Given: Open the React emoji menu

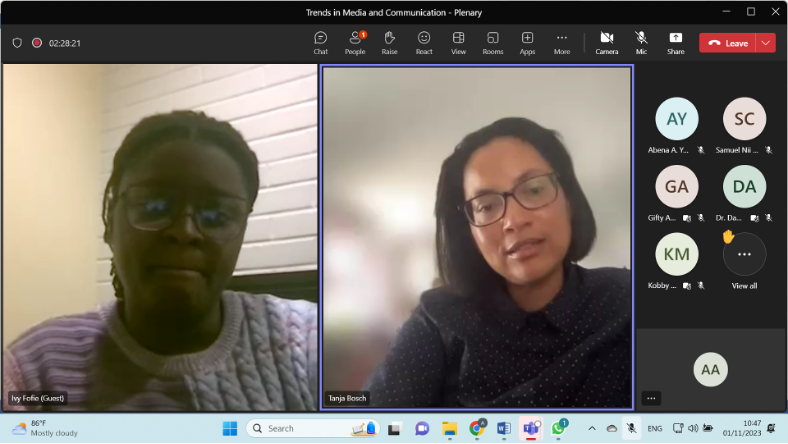Looking at the screenshot, I should click(424, 42).
